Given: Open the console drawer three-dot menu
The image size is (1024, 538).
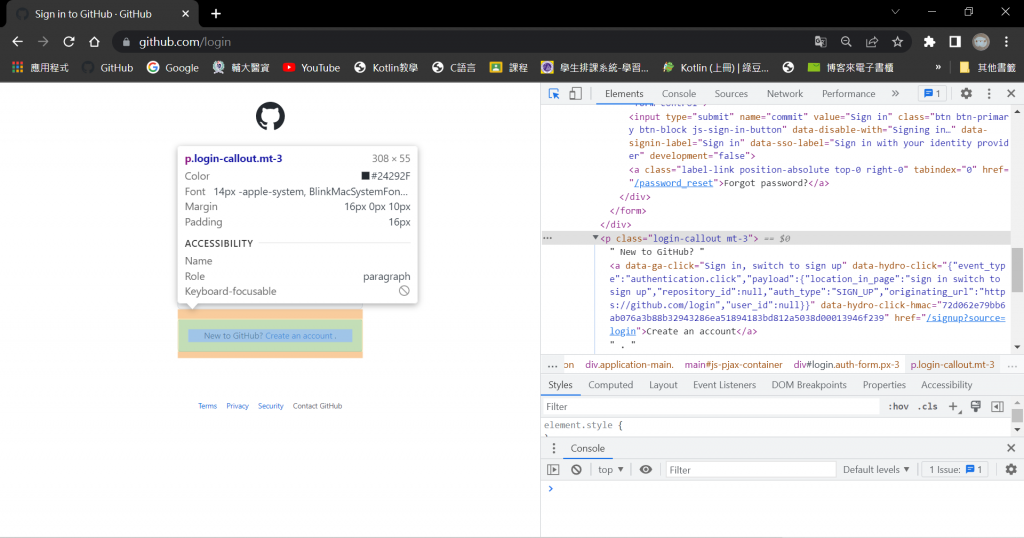Looking at the screenshot, I should click(554, 448).
